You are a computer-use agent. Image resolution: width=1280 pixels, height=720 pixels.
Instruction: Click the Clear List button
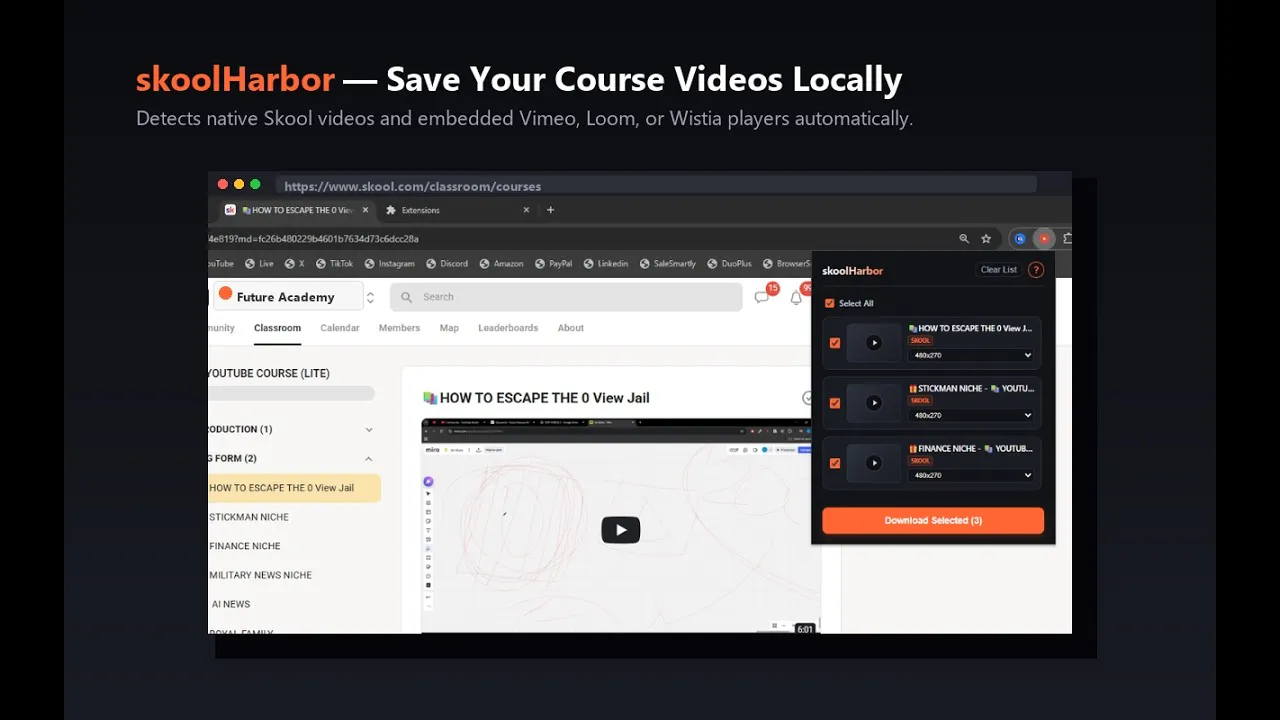click(x=998, y=270)
